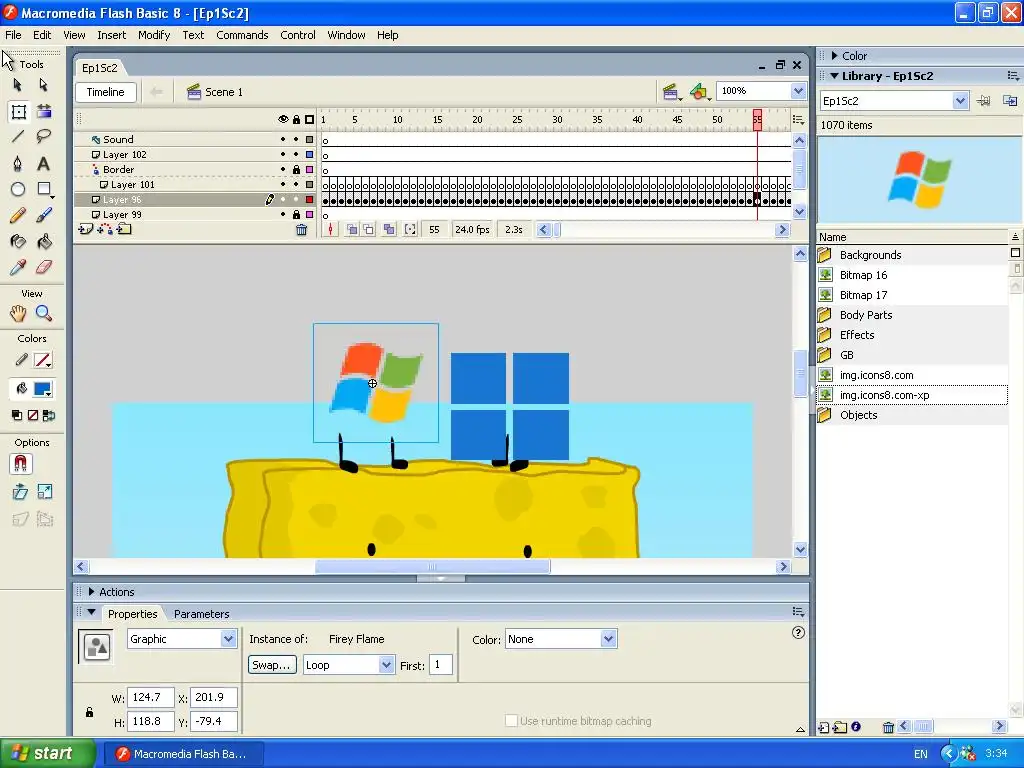
Task: Select the Rectangle tool
Action: click(x=44, y=189)
